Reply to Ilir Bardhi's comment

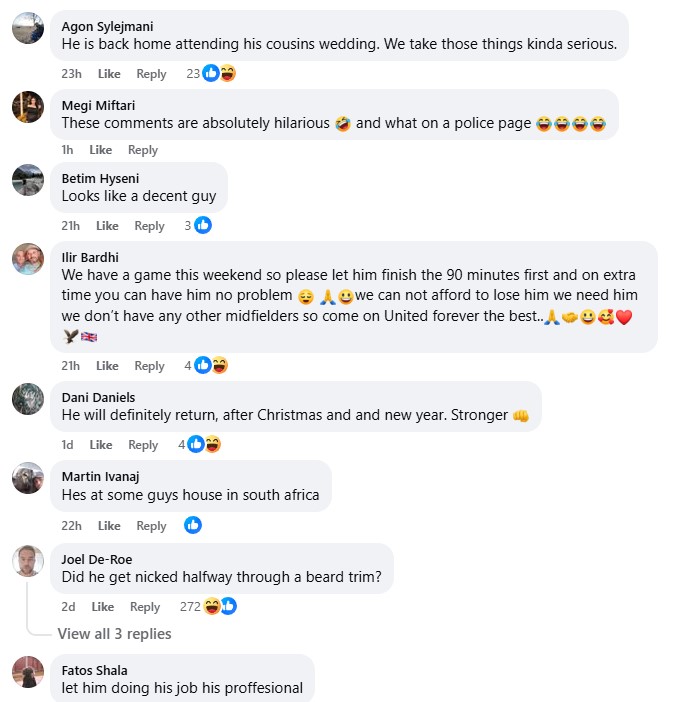click(x=150, y=366)
